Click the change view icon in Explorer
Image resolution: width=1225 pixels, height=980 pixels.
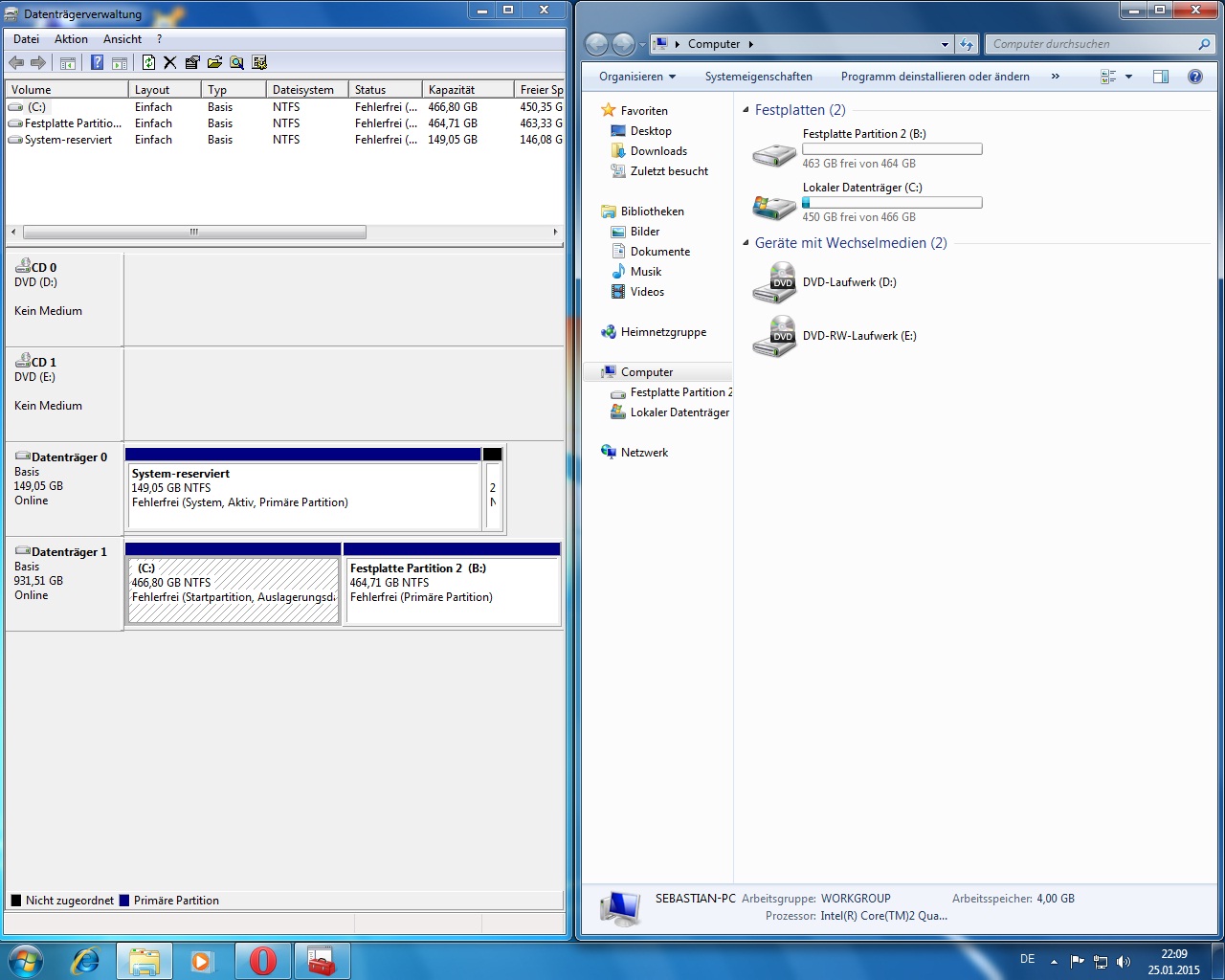(1108, 77)
